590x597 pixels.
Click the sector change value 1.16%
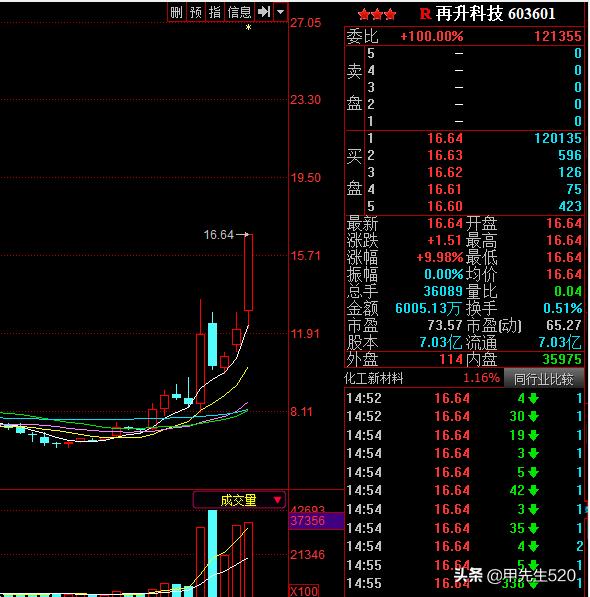(x=481, y=378)
